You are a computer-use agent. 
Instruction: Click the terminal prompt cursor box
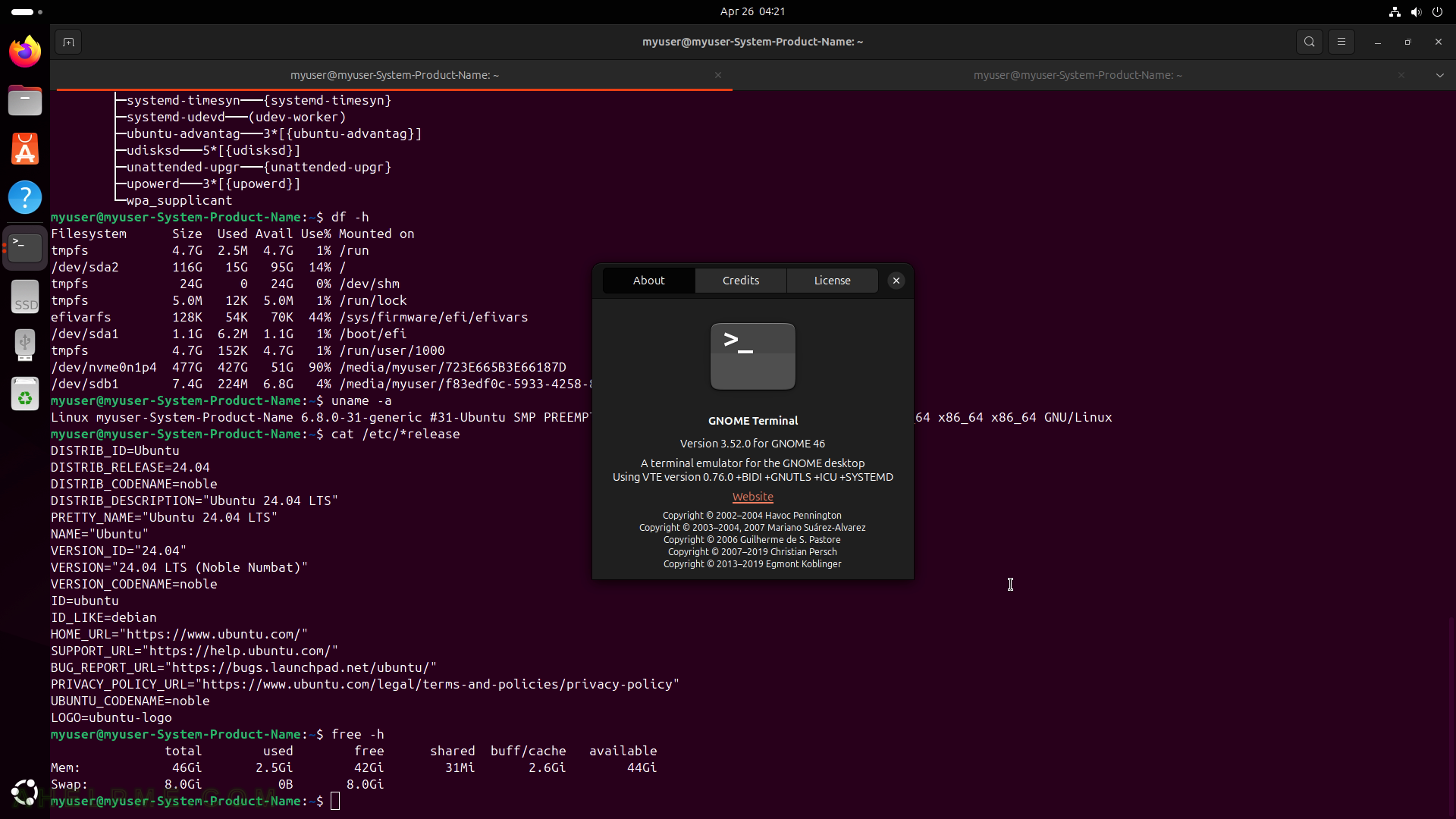[335, 801]
